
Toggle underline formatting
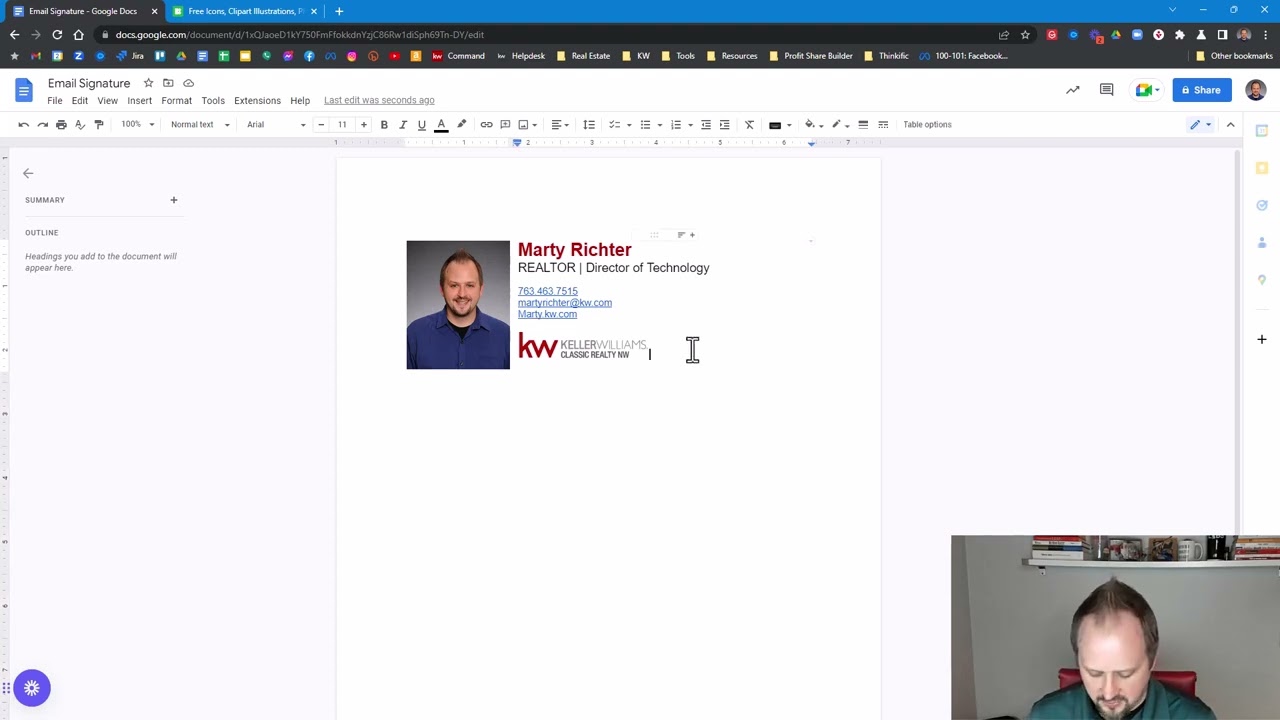pyautogui.click(x=422, y=124)
